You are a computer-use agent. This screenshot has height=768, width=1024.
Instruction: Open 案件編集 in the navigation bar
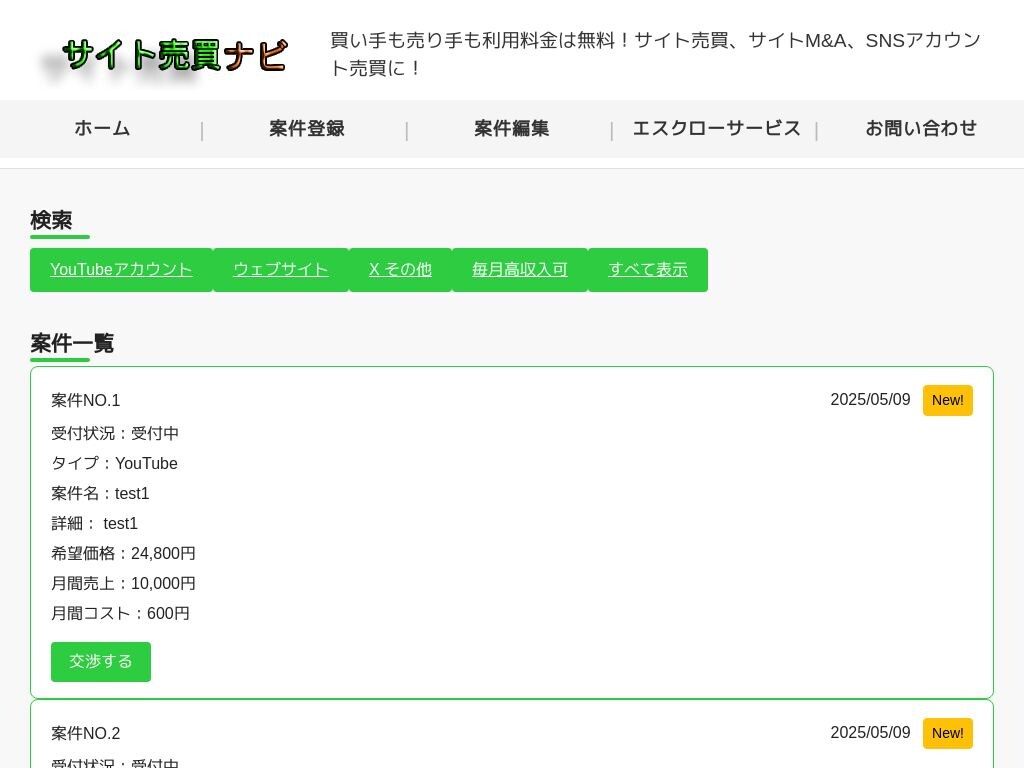pyautogui.click(x=511, y=129)
